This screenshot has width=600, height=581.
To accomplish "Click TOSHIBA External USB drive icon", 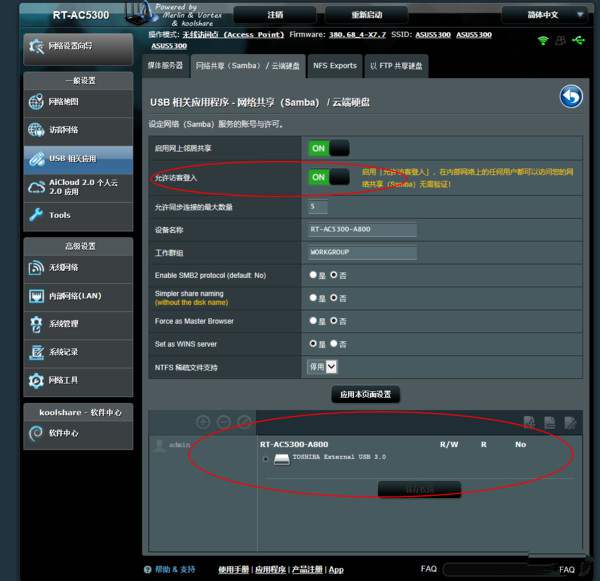I will (282, 459).
